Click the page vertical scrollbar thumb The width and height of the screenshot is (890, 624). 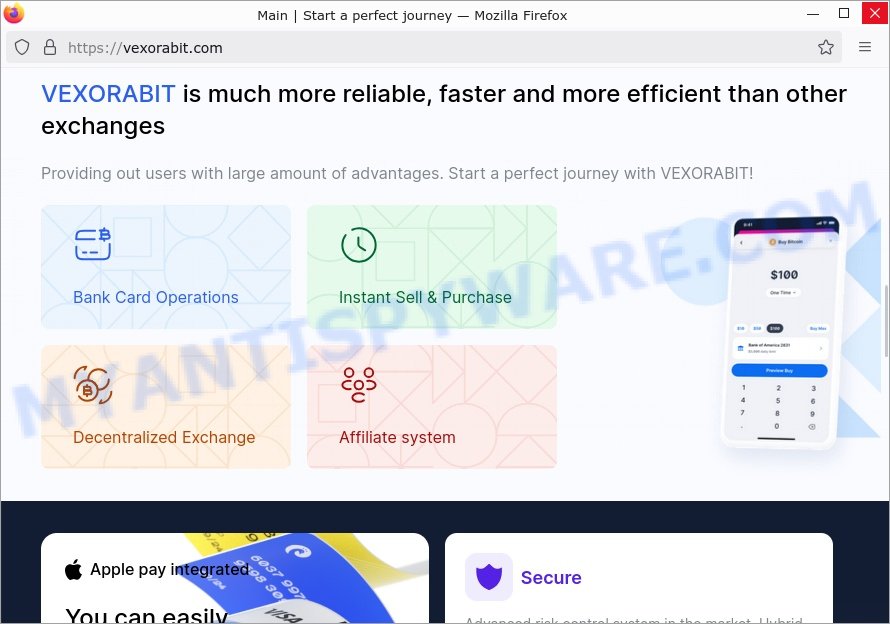(x=886, y=321)
